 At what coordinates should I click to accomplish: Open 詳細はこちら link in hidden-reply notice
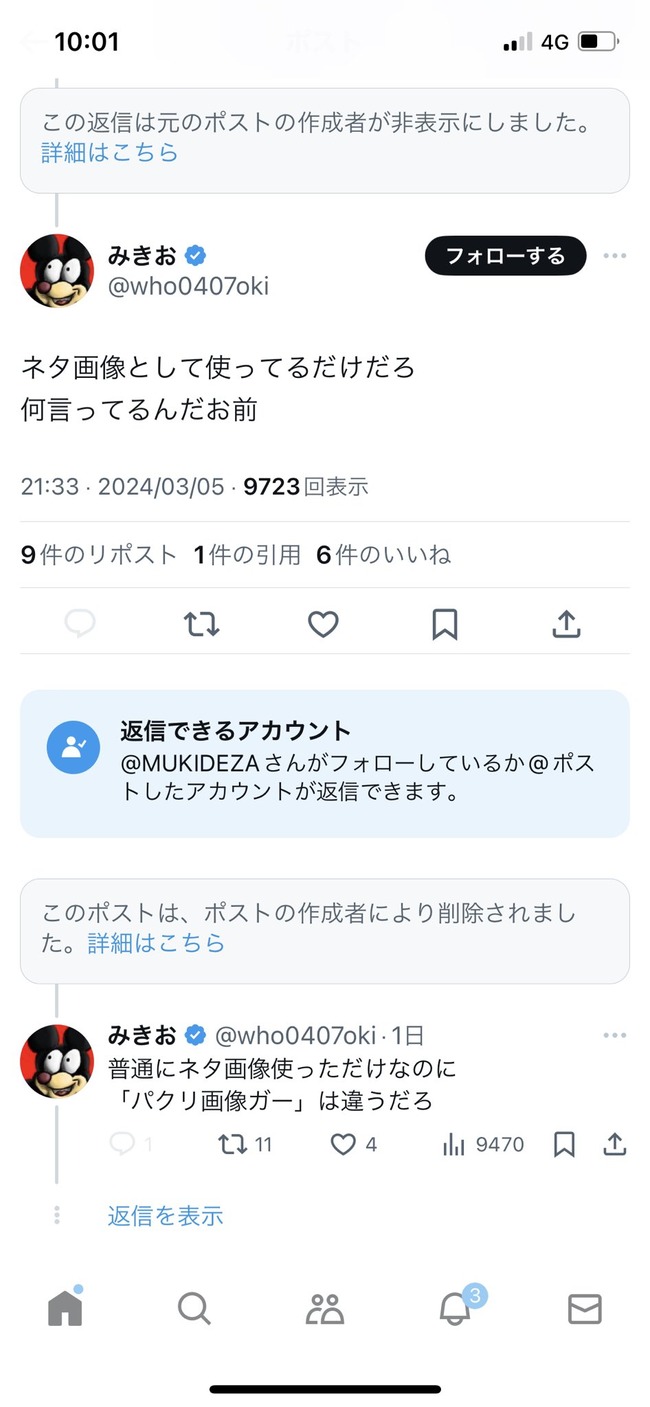point(110,152)
